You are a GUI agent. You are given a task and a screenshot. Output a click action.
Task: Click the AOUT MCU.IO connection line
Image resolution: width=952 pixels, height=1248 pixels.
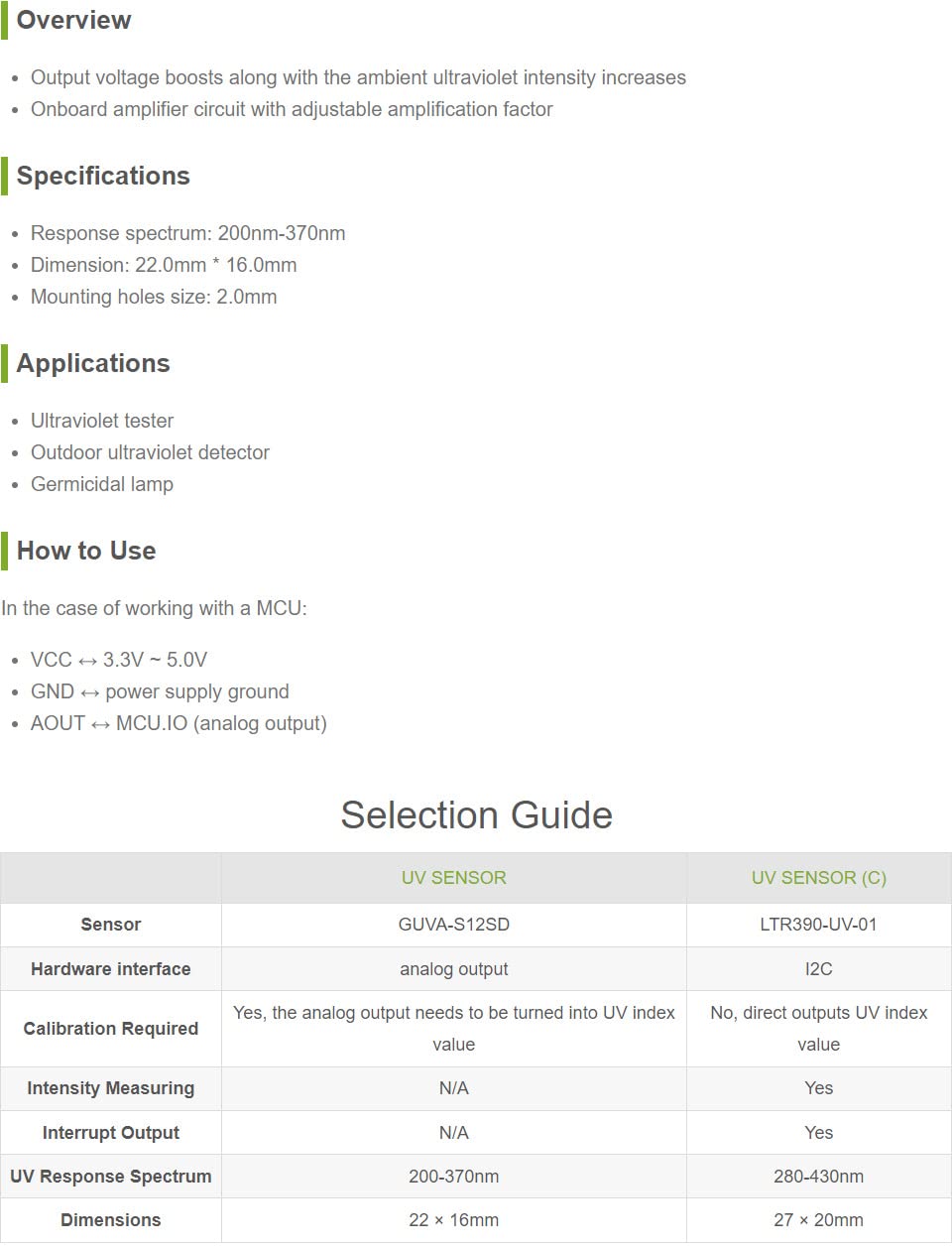point(178,723)
